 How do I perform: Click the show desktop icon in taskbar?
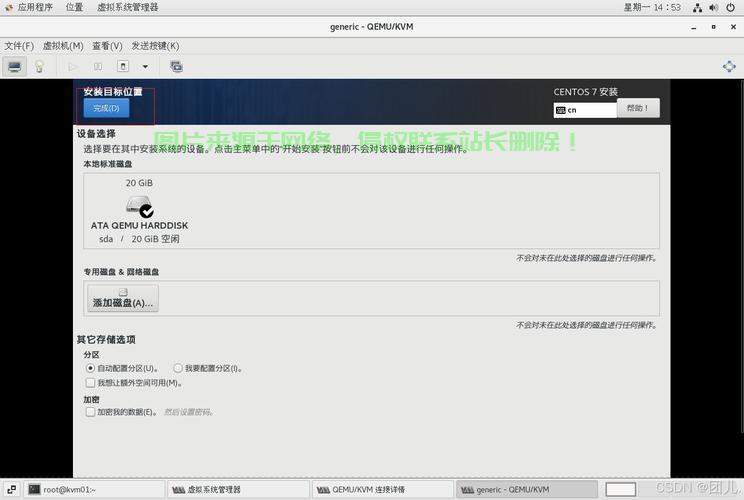pyautogui.click(x=12, y=490)
